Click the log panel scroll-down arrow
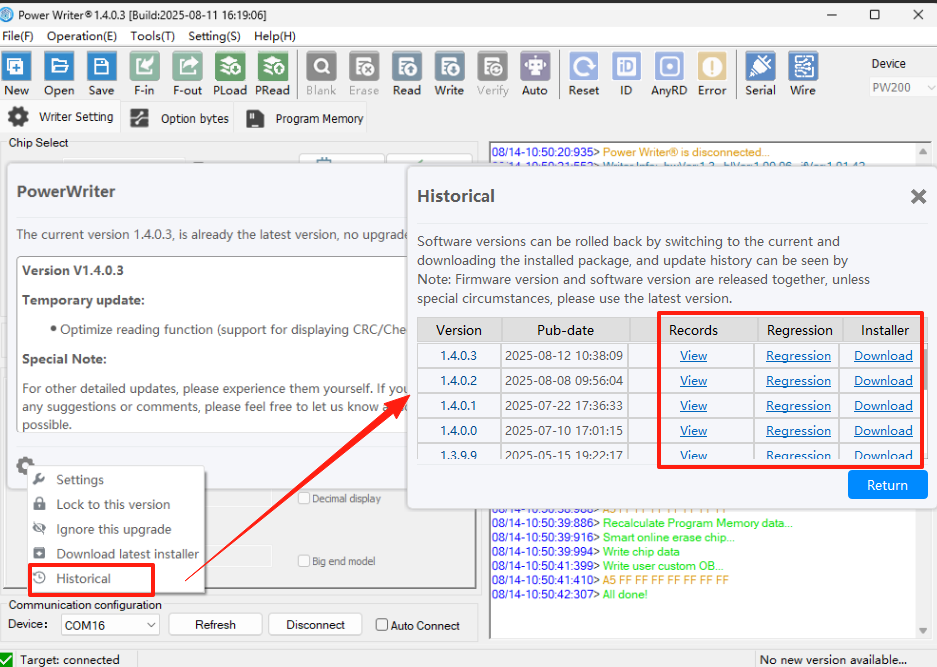Viewport: 937px width, 667px height. pyautogui.click(x=923, y=631)
